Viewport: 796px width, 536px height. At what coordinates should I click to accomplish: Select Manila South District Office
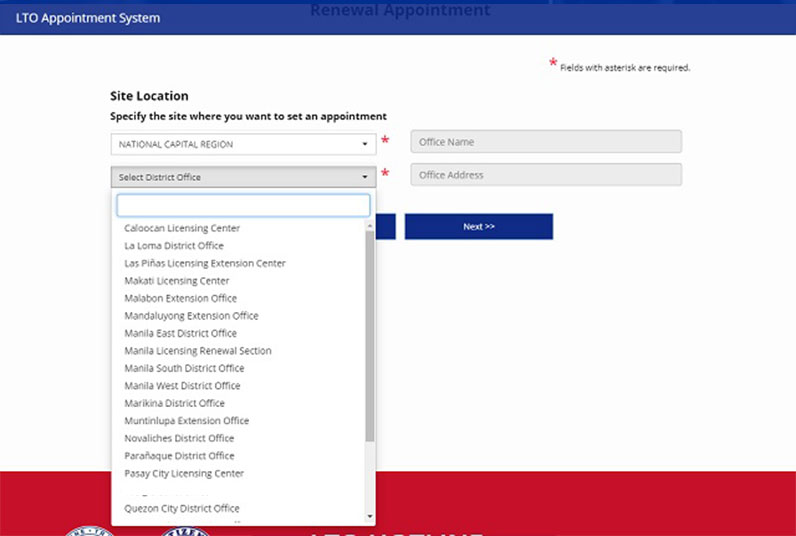click(184, 368)
